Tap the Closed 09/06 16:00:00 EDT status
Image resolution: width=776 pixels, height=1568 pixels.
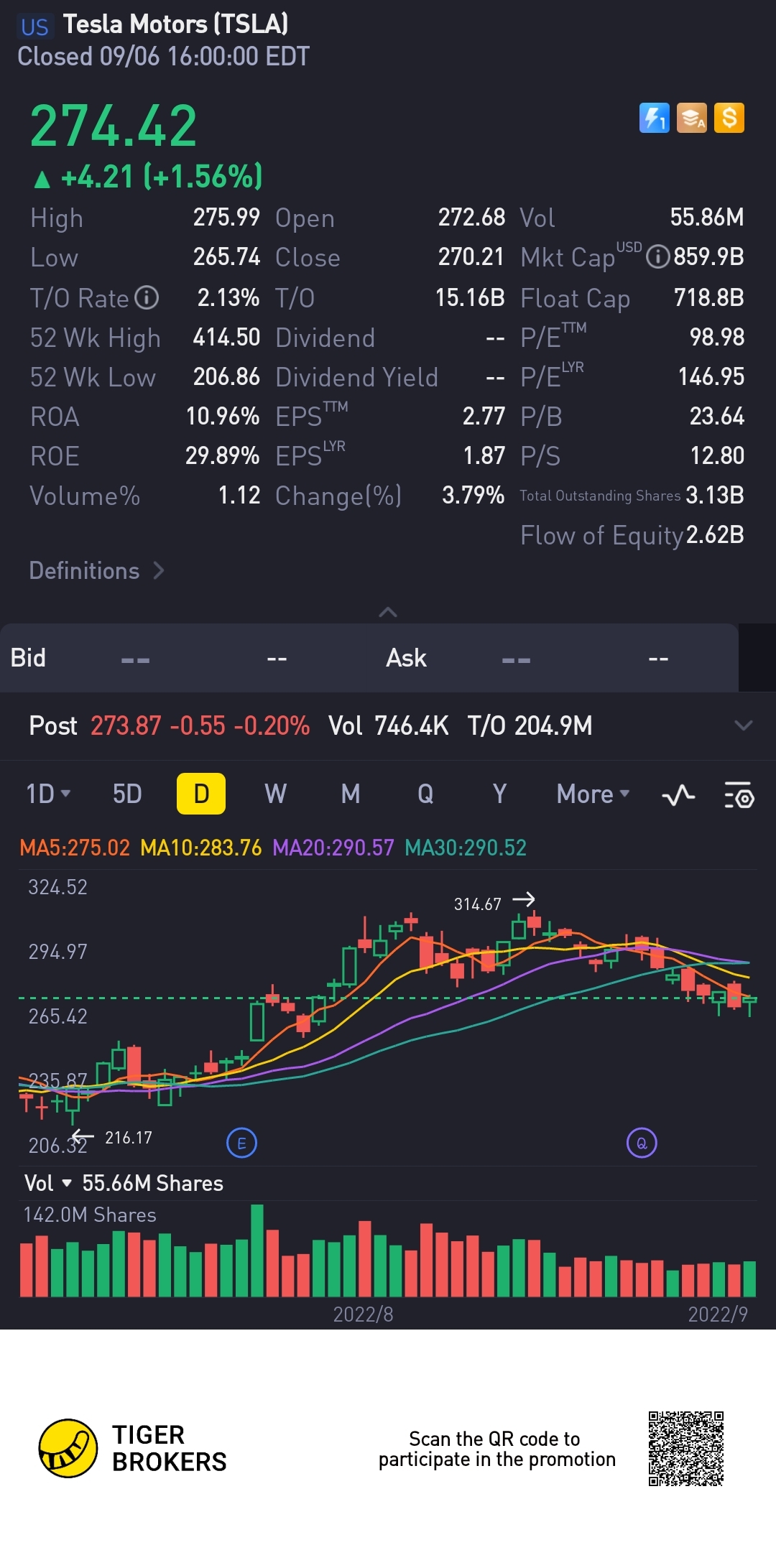click(164, 56)
